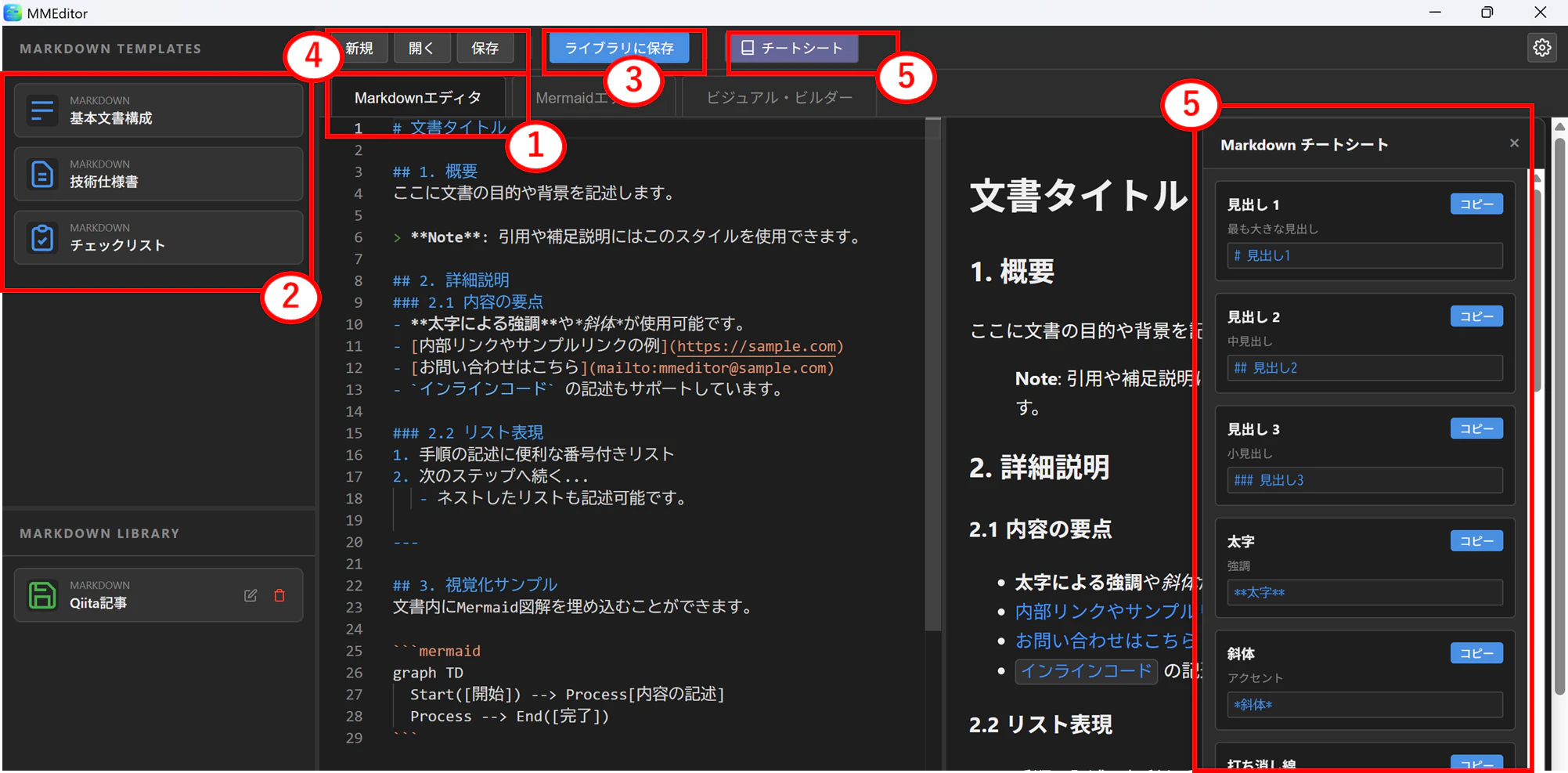Close the Markdown チートシート panel
Screen dimensions: 1568x773
1514,143
